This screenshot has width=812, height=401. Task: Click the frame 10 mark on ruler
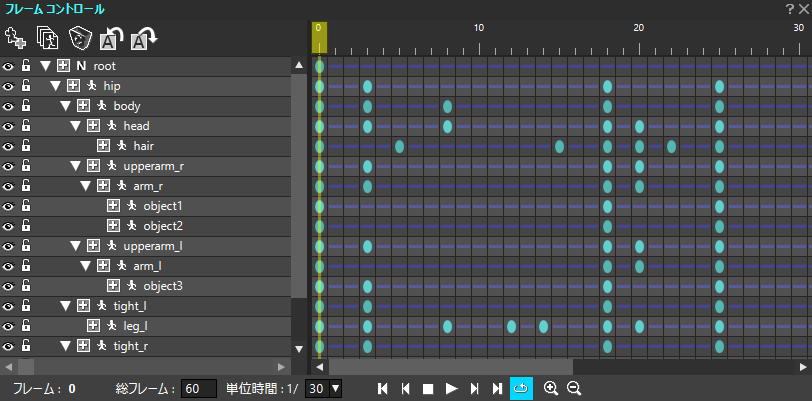point(479,27)
